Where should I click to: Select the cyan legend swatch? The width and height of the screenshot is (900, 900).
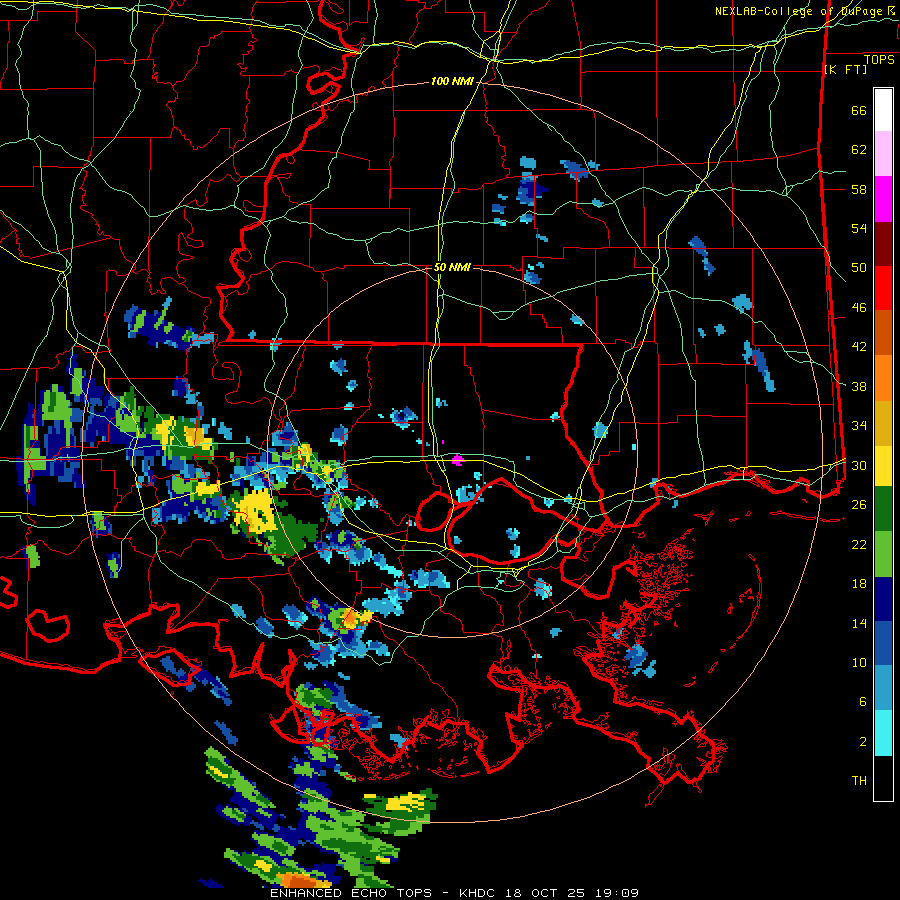(883, 733)
